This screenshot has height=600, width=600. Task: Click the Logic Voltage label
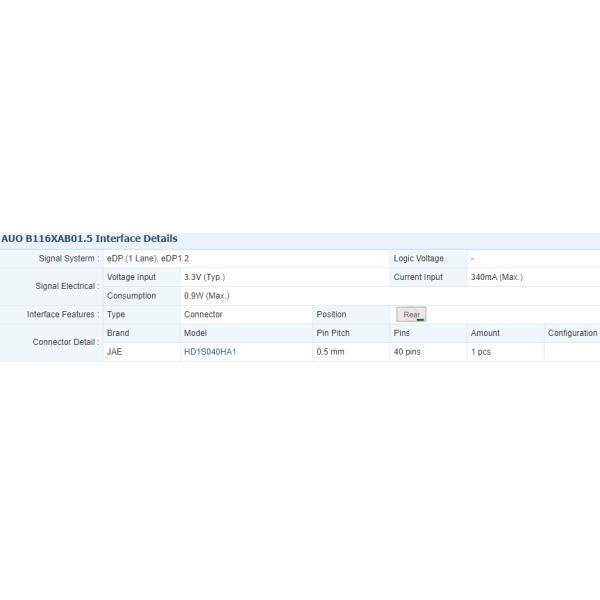(418, 258)
